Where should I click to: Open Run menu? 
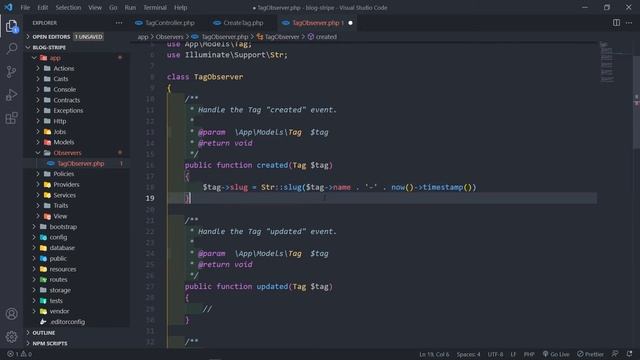[x=130, y=7]
